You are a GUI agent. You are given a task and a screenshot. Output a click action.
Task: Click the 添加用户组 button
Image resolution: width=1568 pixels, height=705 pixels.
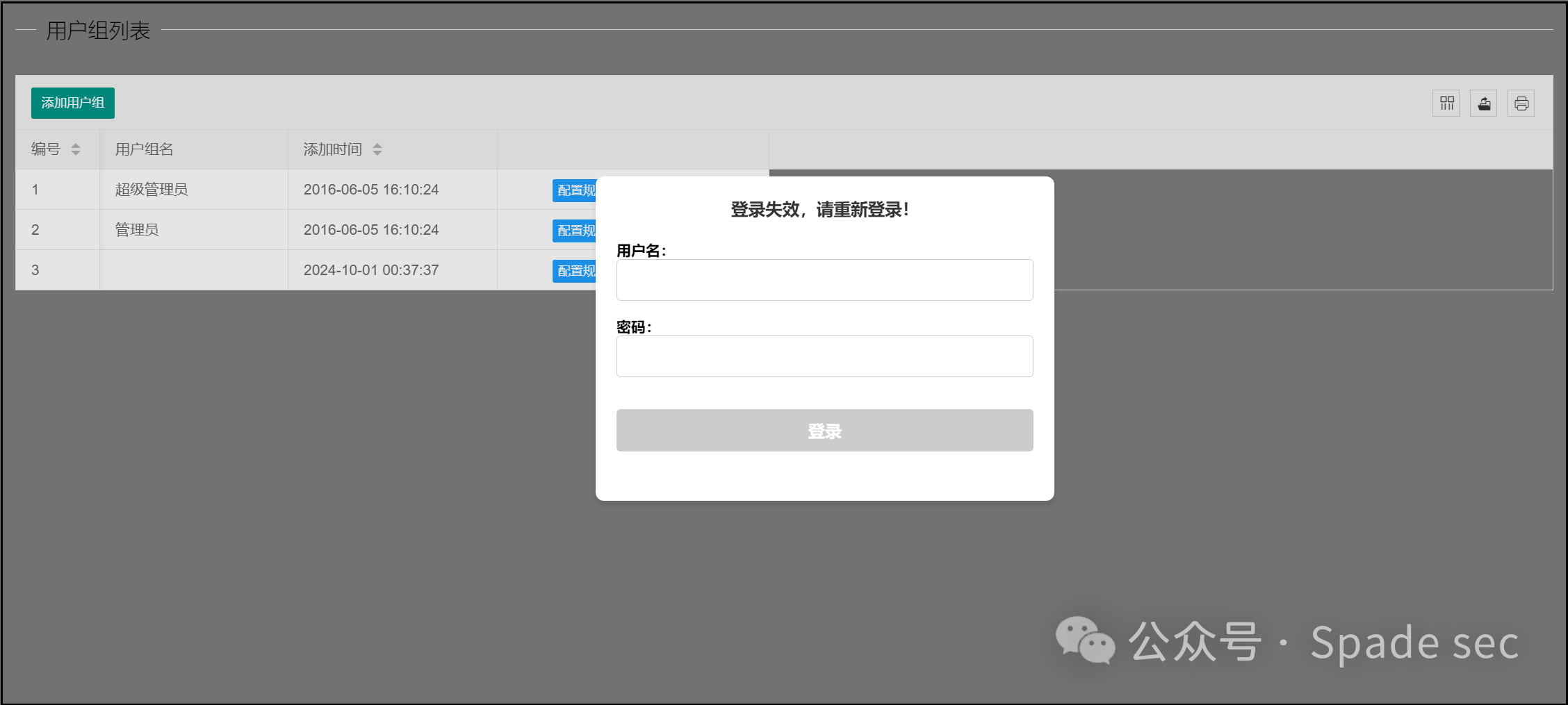point(72,103)
